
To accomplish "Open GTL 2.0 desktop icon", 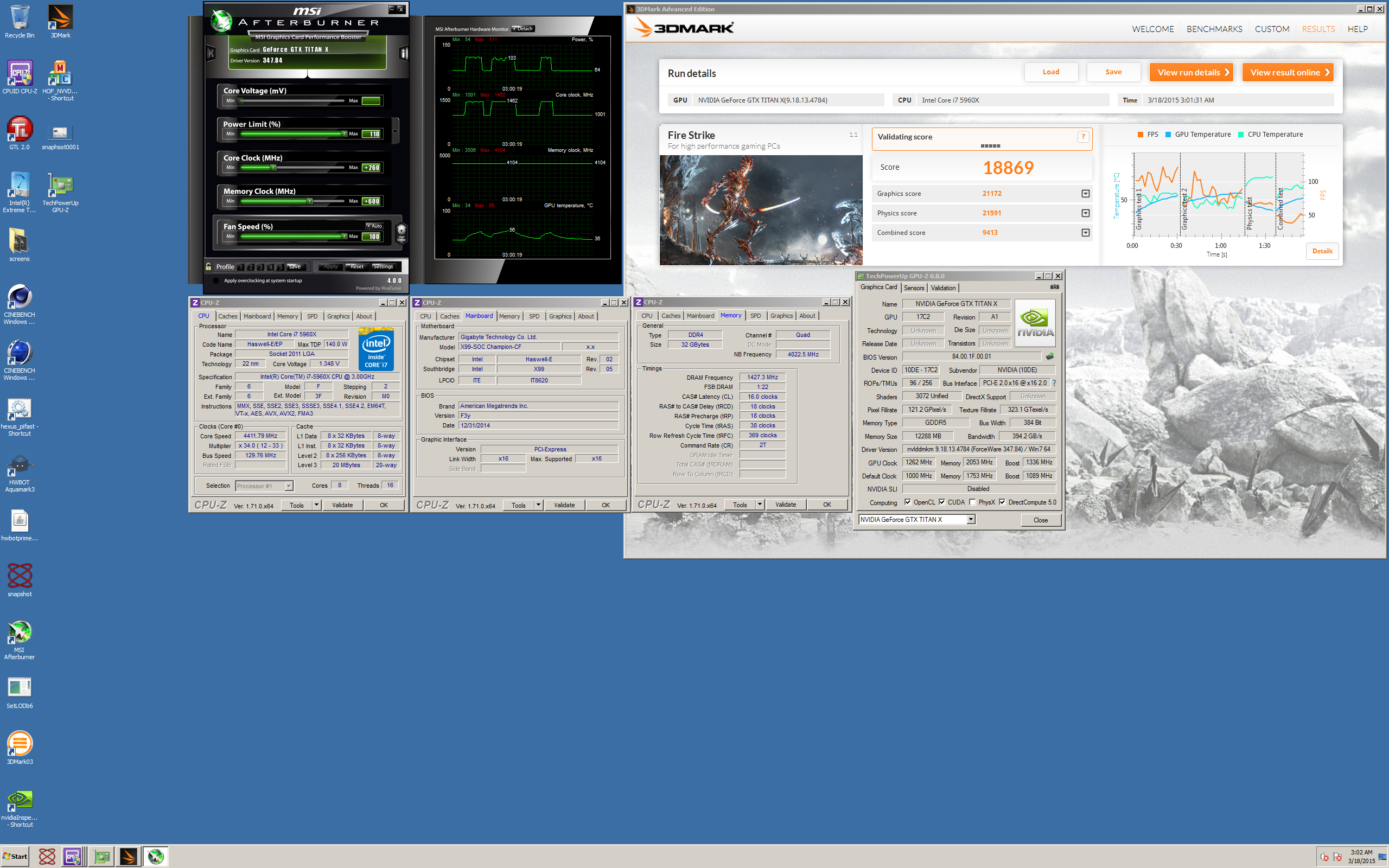I will 20,133.
